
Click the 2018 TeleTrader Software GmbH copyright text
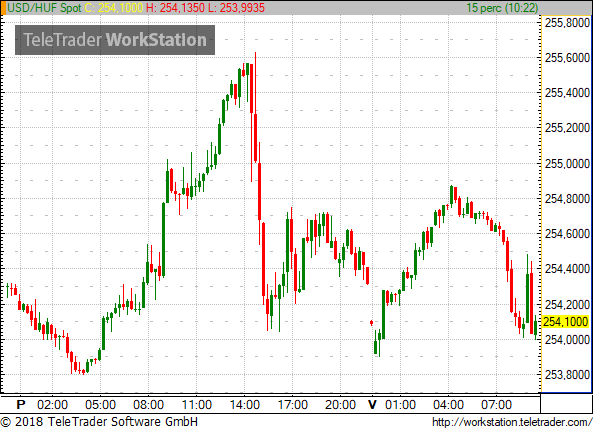[x=99, y=422]
